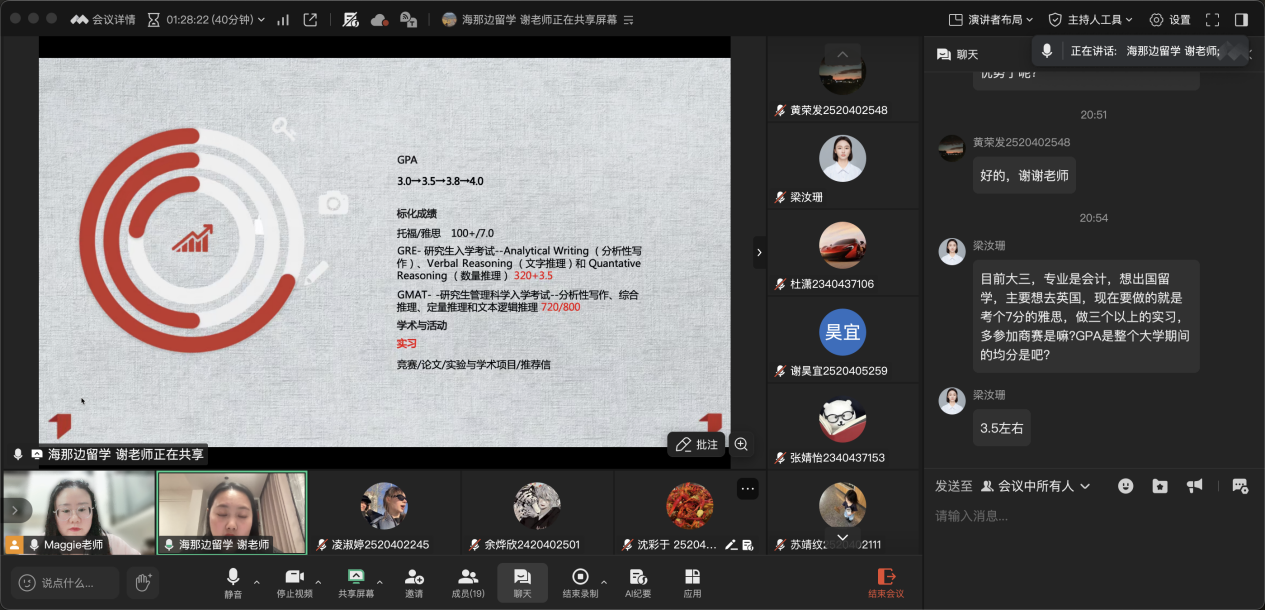Click the raise hand icon

[143, 581]
